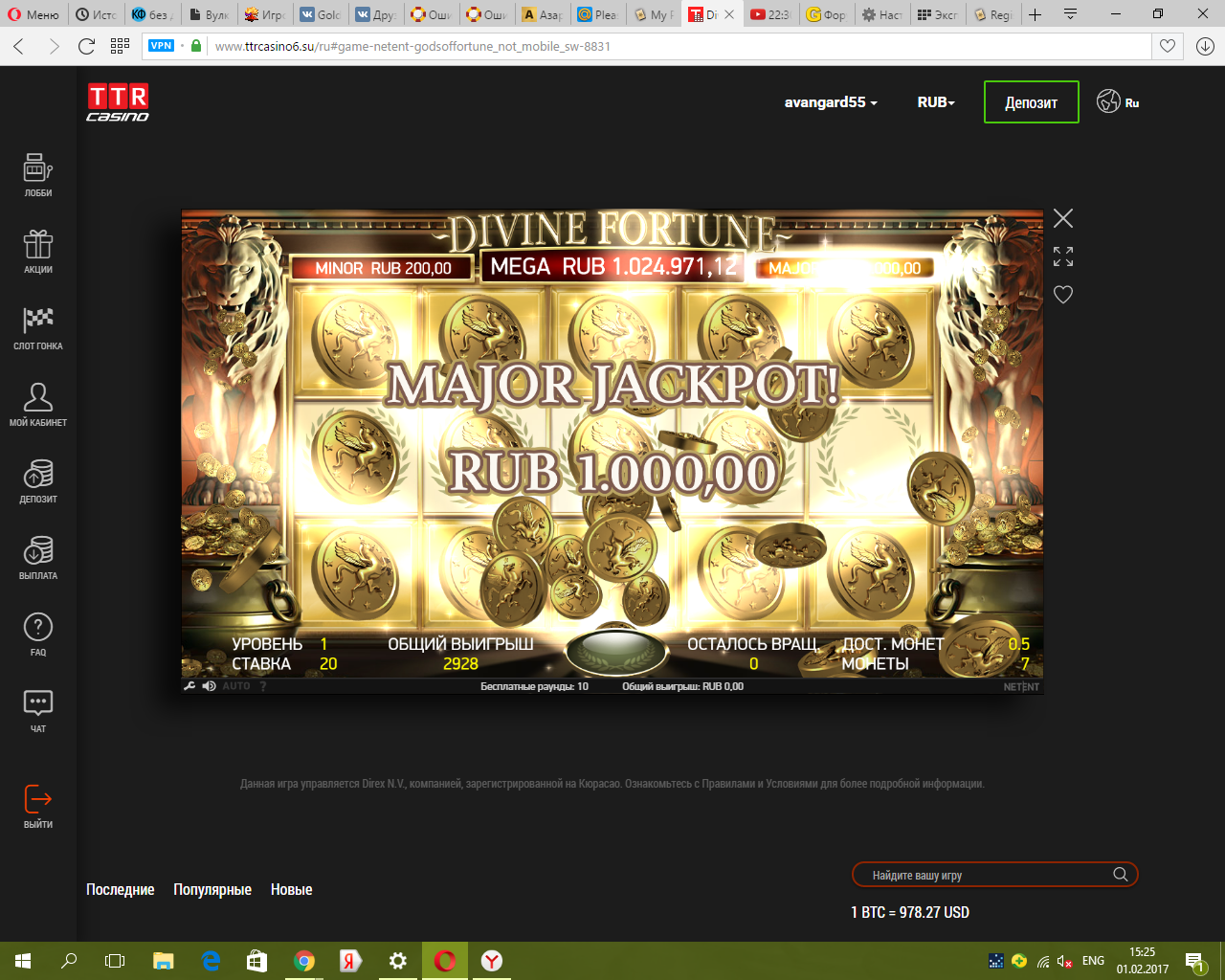Screen dimensions: 1225x980
Task: Open File Explorer from taskbar
Action: coord(164,961)
